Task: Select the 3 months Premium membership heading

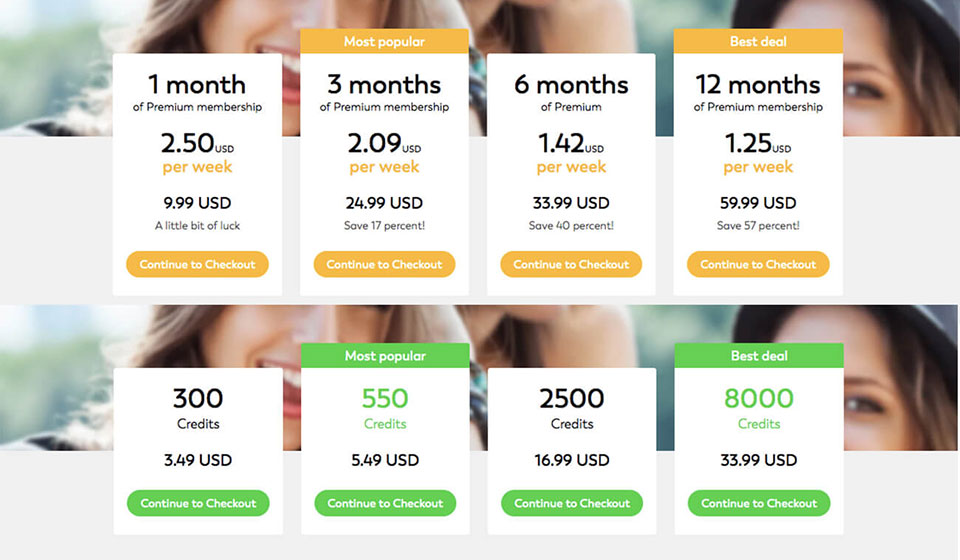Action: click(x=384, y=85)
